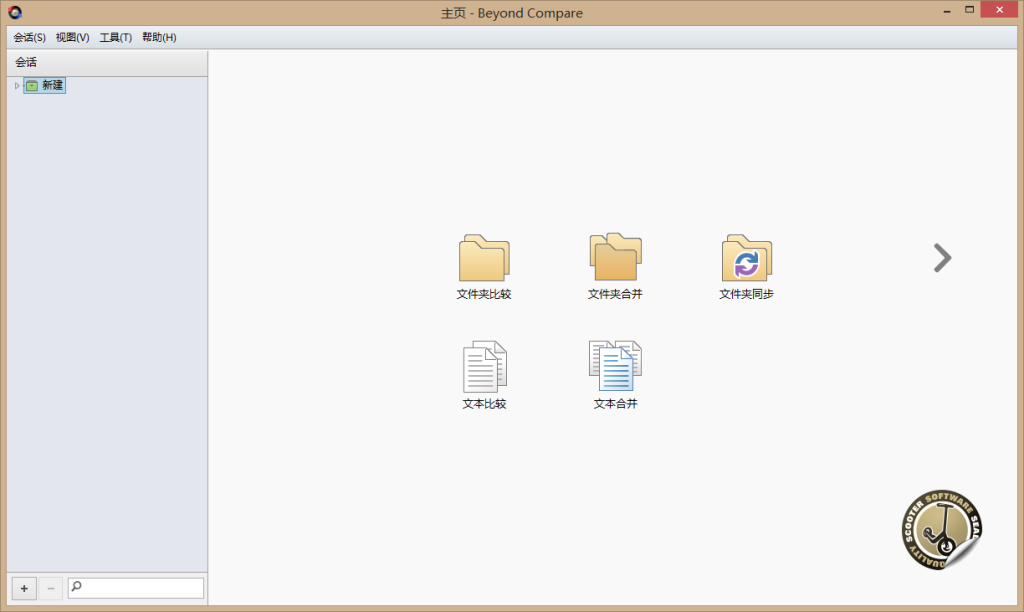
Task: Open the 文本比较 (Text Compare) session icon
Action: [483, 367]
